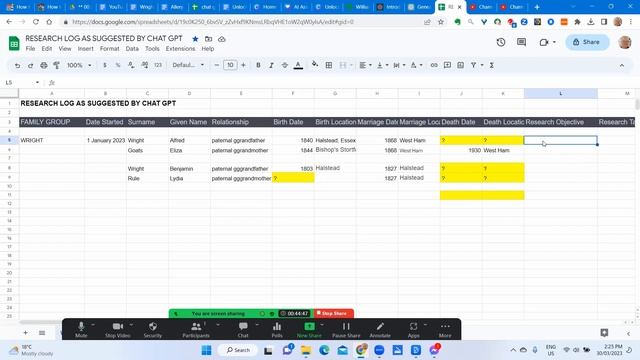Star the spreadsheet document
Screen dimensions: 640x360
[x=195, y=39]
